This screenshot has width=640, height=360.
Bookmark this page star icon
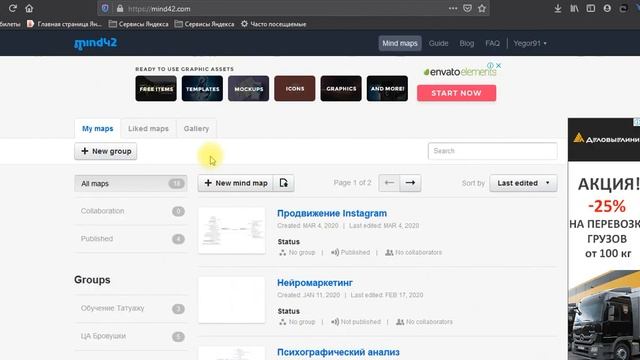tap(482, 8)
